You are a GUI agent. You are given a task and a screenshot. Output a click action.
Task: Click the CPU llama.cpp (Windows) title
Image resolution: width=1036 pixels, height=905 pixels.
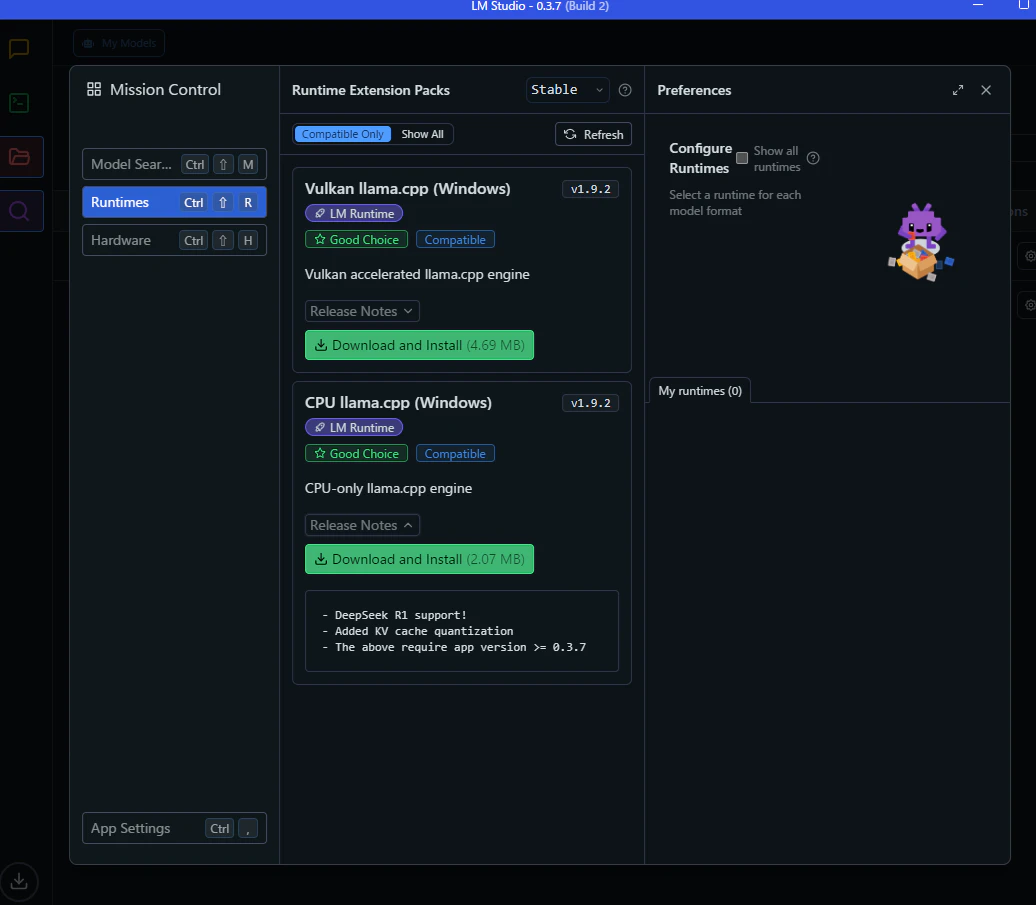click(398, 403)
